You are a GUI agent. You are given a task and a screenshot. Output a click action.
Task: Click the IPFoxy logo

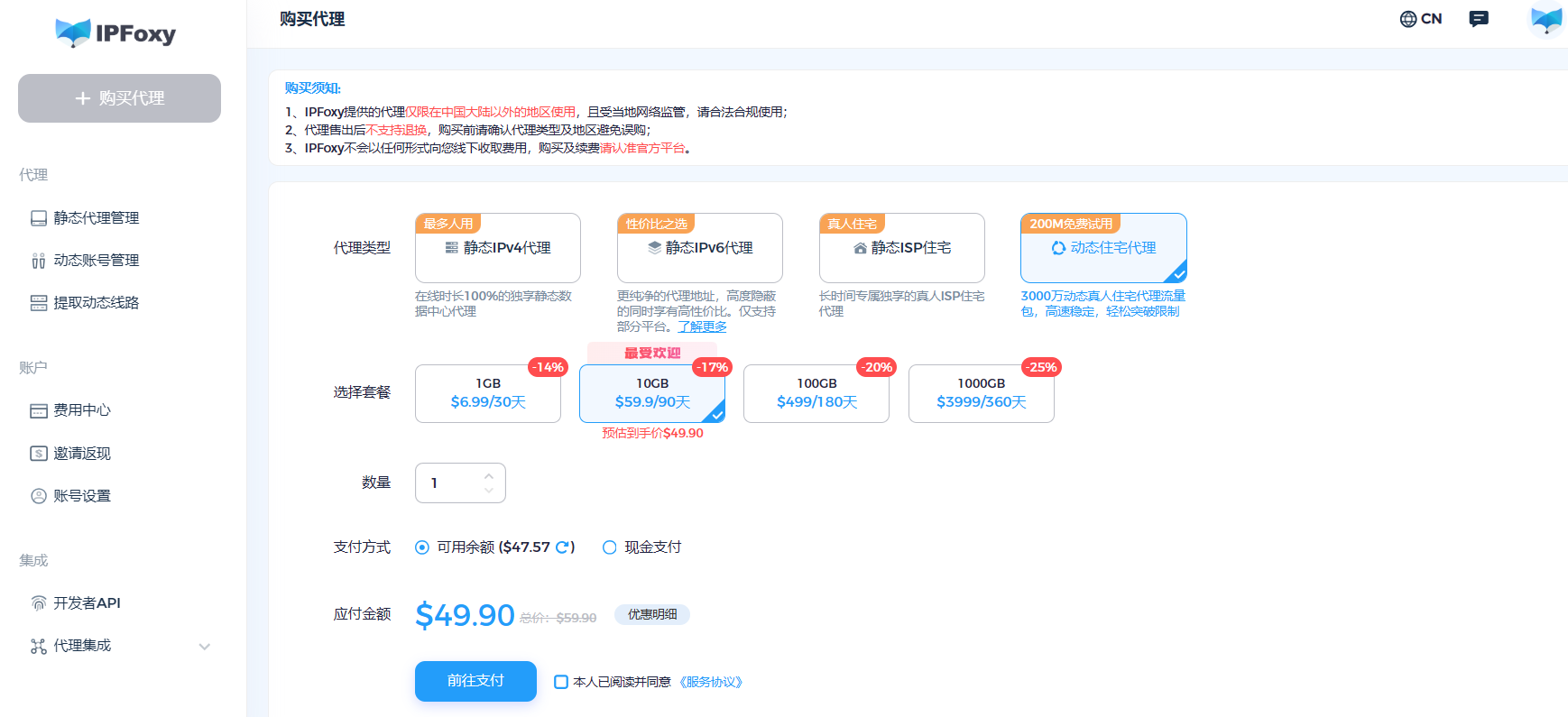pos(115,33)
